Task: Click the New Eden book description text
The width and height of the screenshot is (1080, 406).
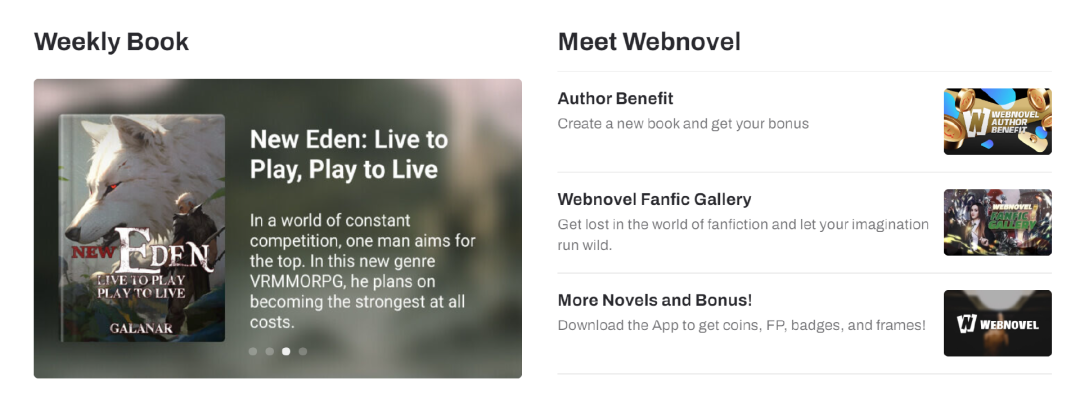Action: (363, 271)
